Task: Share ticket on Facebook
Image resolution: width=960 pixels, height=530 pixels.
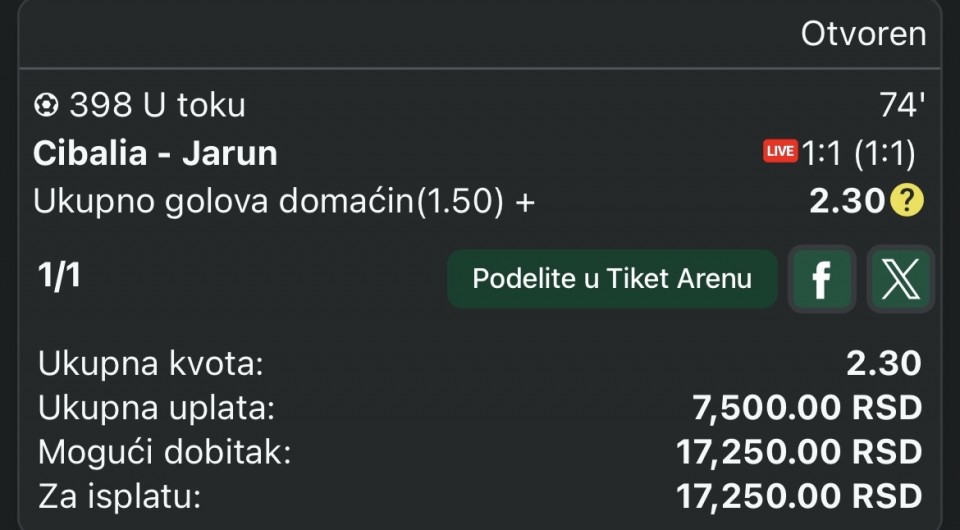Action: click(821, 279)
